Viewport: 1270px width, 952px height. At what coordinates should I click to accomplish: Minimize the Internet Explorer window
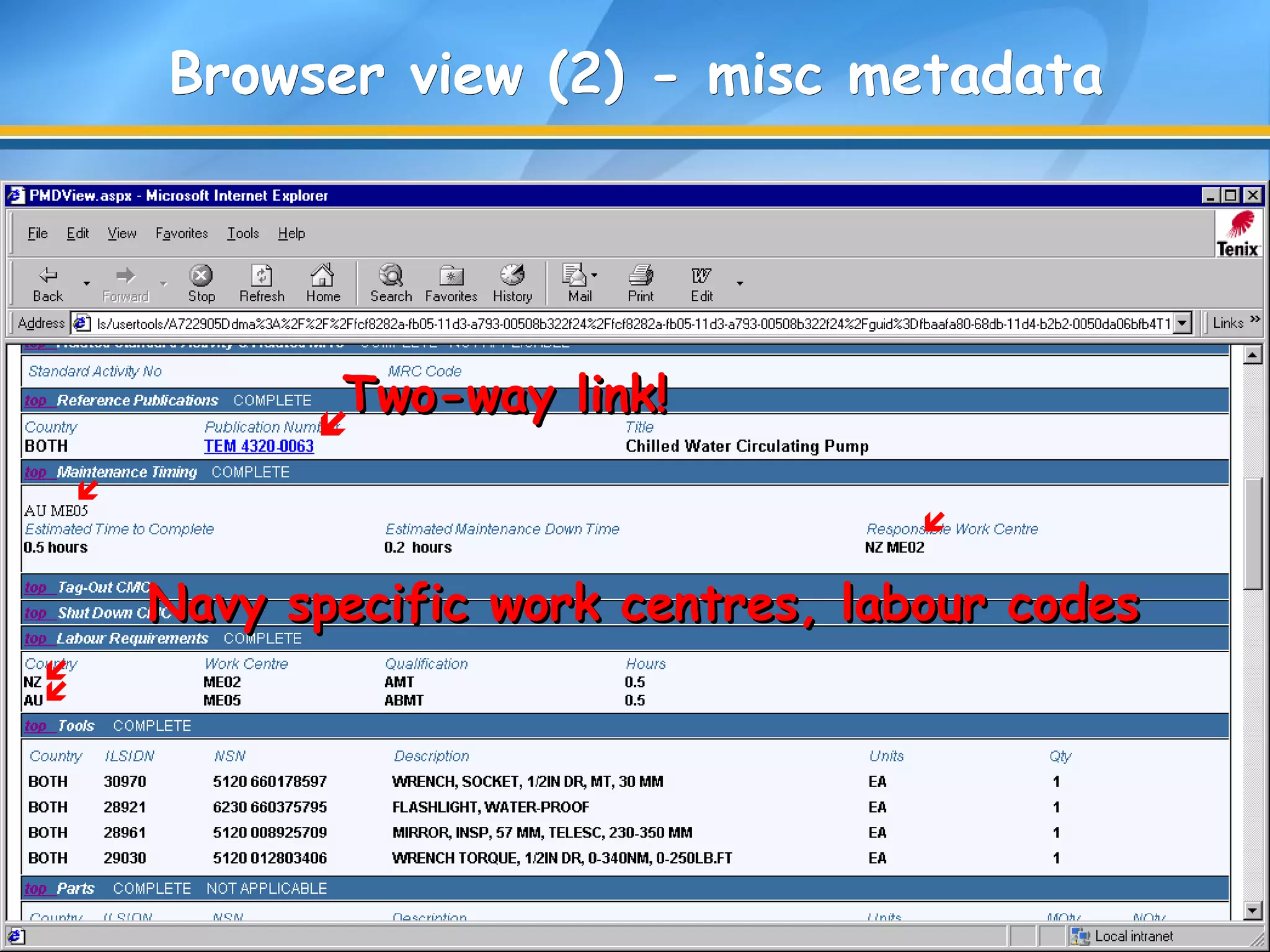coord(1210,196)
